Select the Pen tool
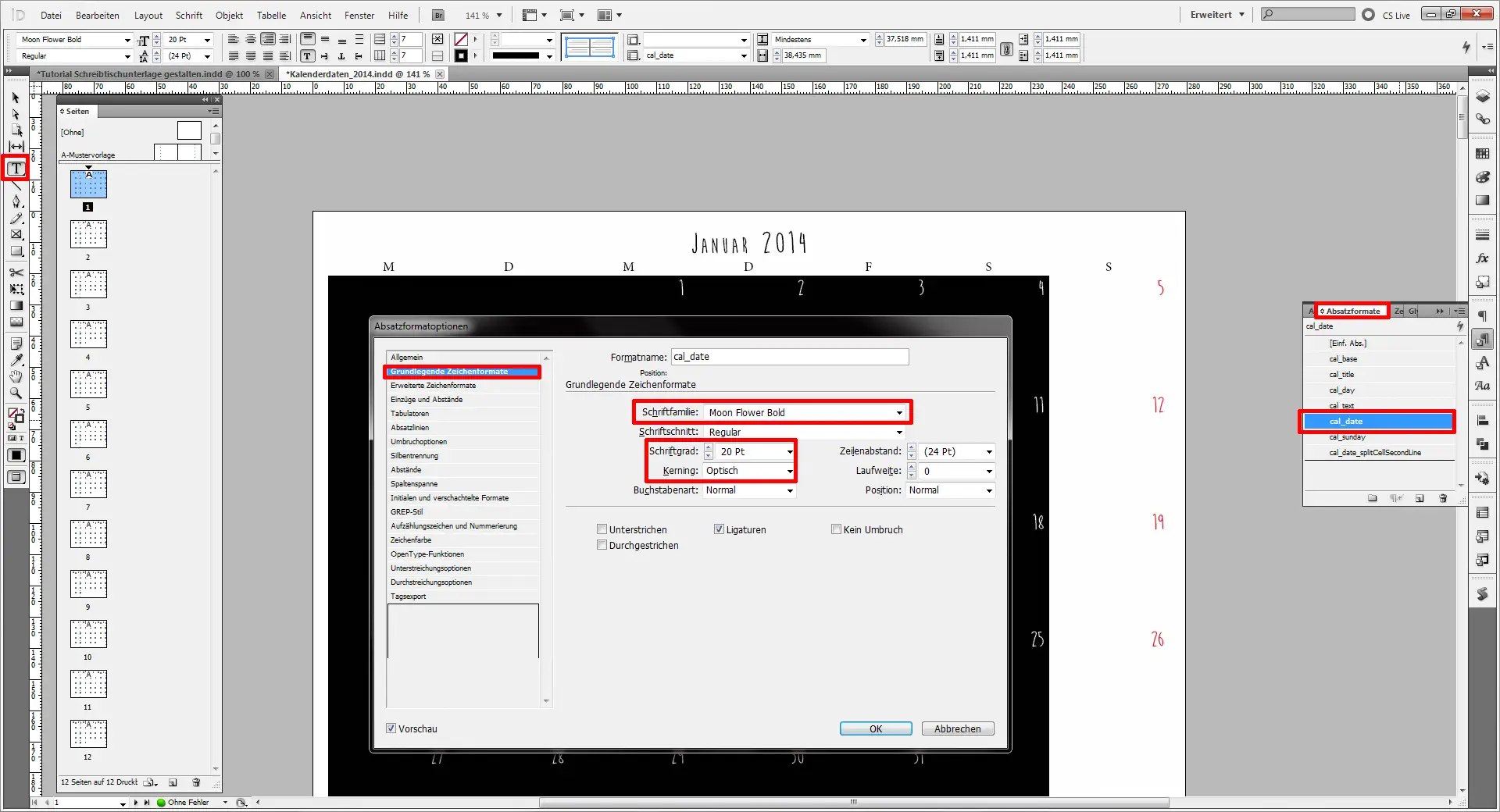 15,201
